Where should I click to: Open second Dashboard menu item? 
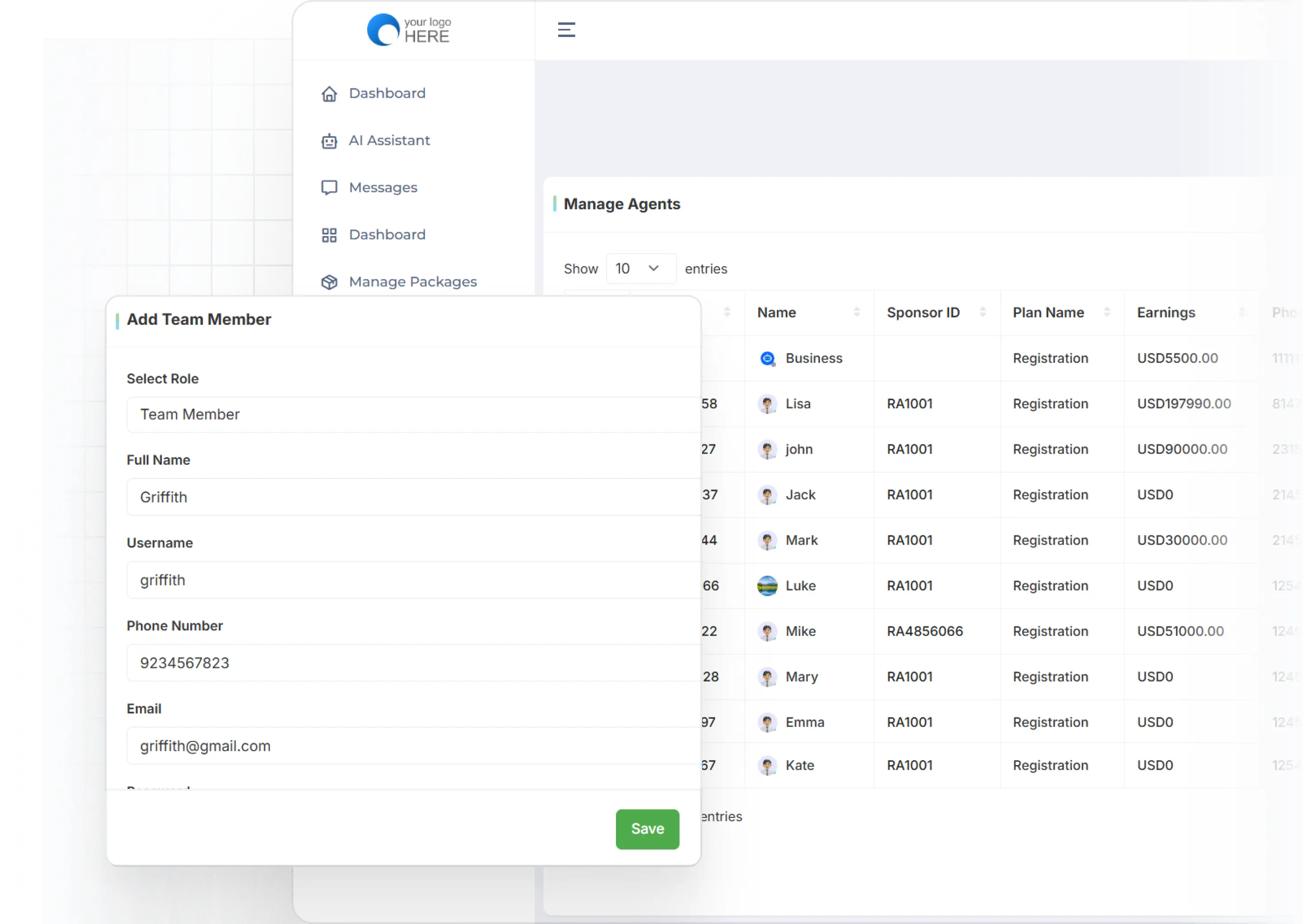click(387, 235)
